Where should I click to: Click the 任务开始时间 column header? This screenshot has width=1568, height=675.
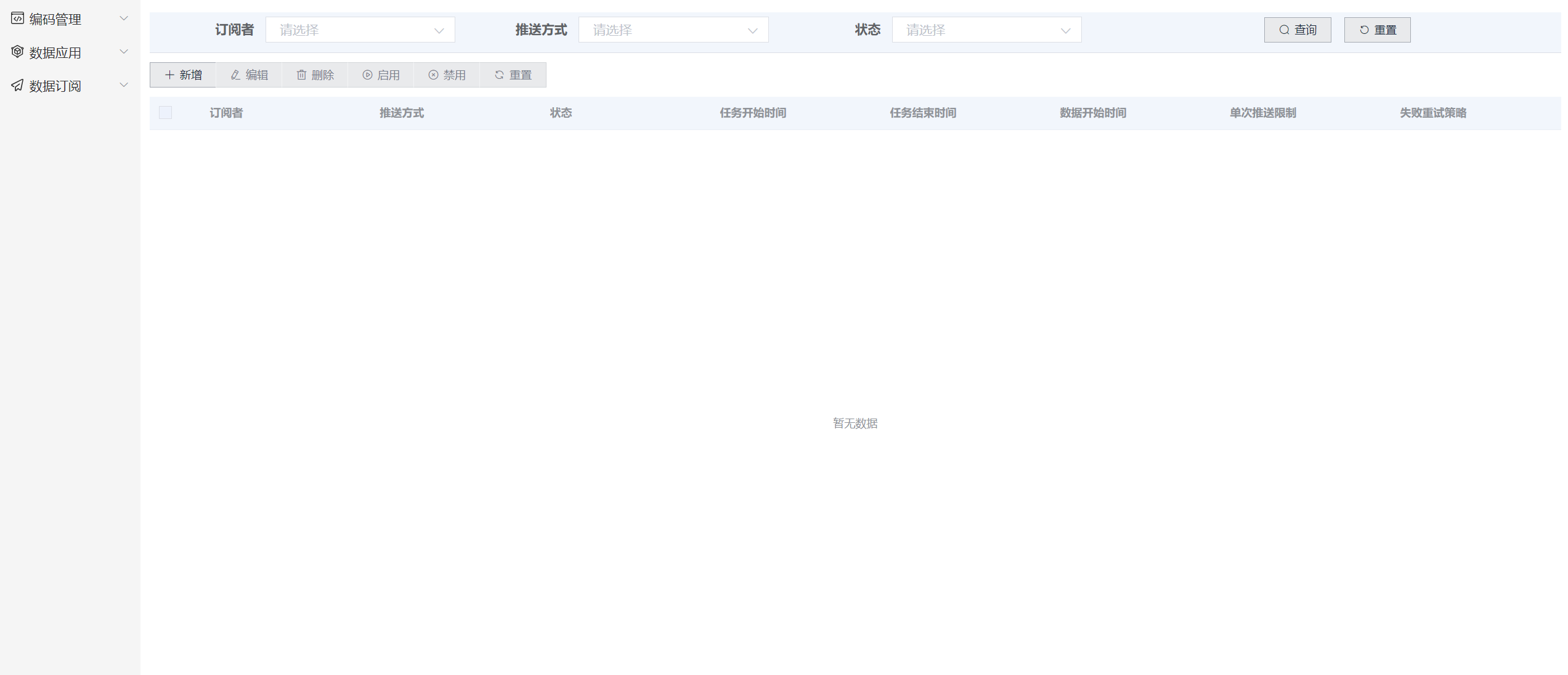(753, 113)
